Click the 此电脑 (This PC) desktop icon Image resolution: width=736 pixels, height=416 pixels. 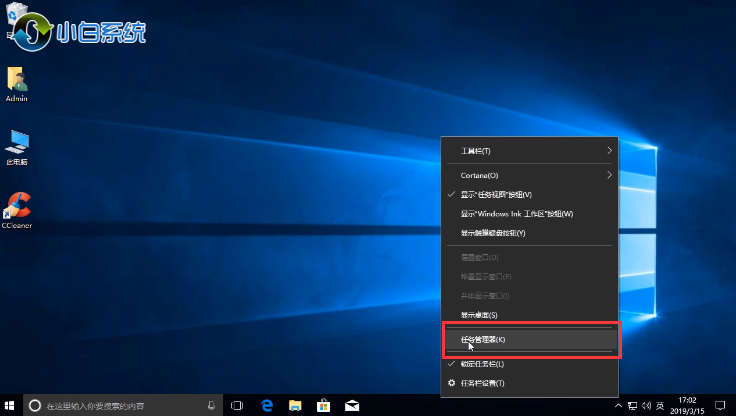(x=16, y=144)
